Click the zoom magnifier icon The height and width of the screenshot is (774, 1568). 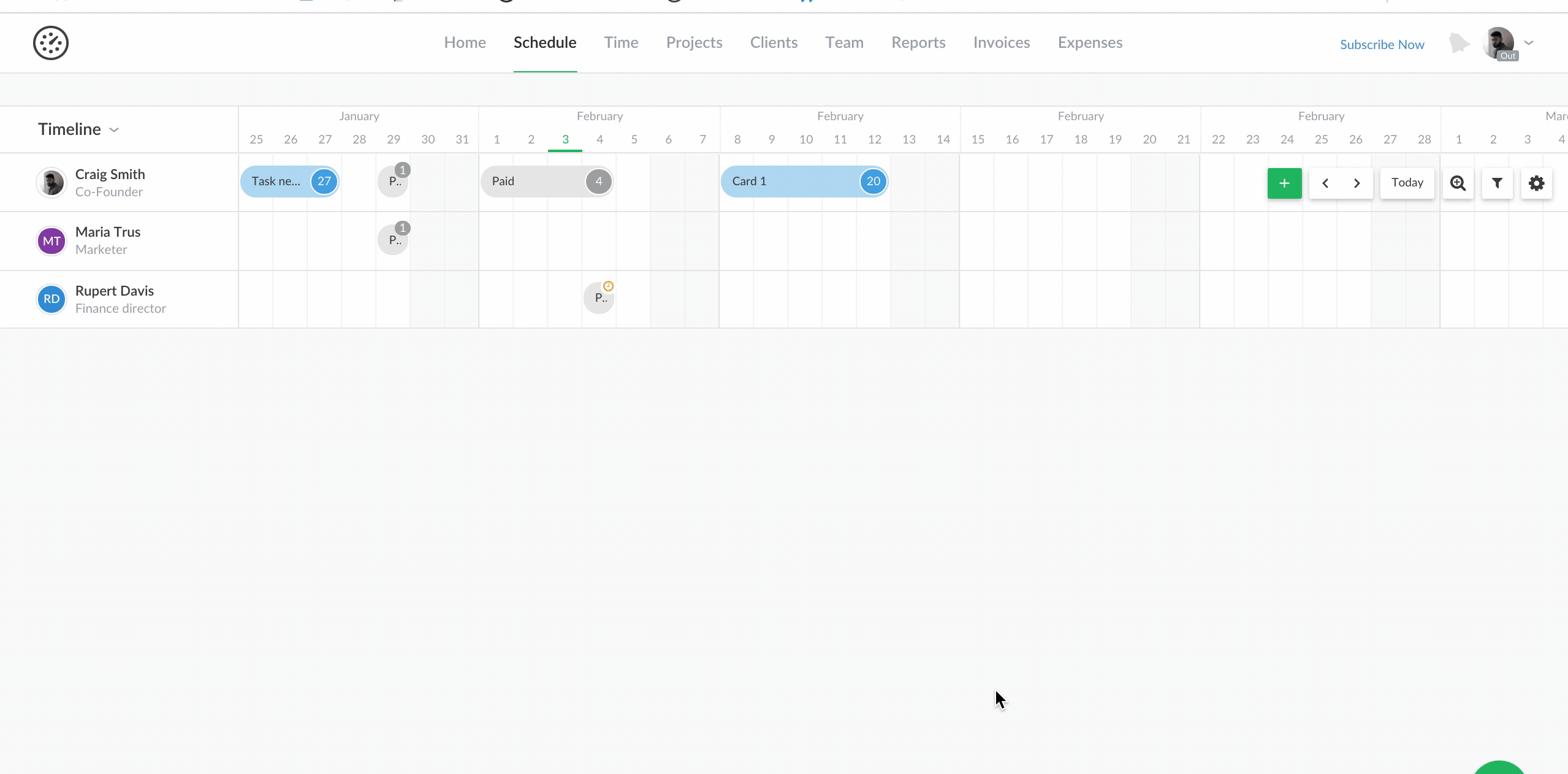pos(1458,183)
